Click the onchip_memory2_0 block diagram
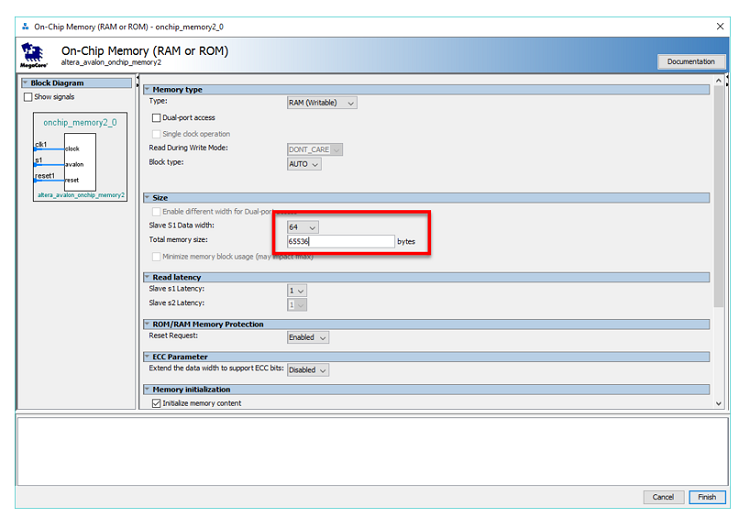The height and width of the screenshot is (528, 750). click(x=80, y=158)
